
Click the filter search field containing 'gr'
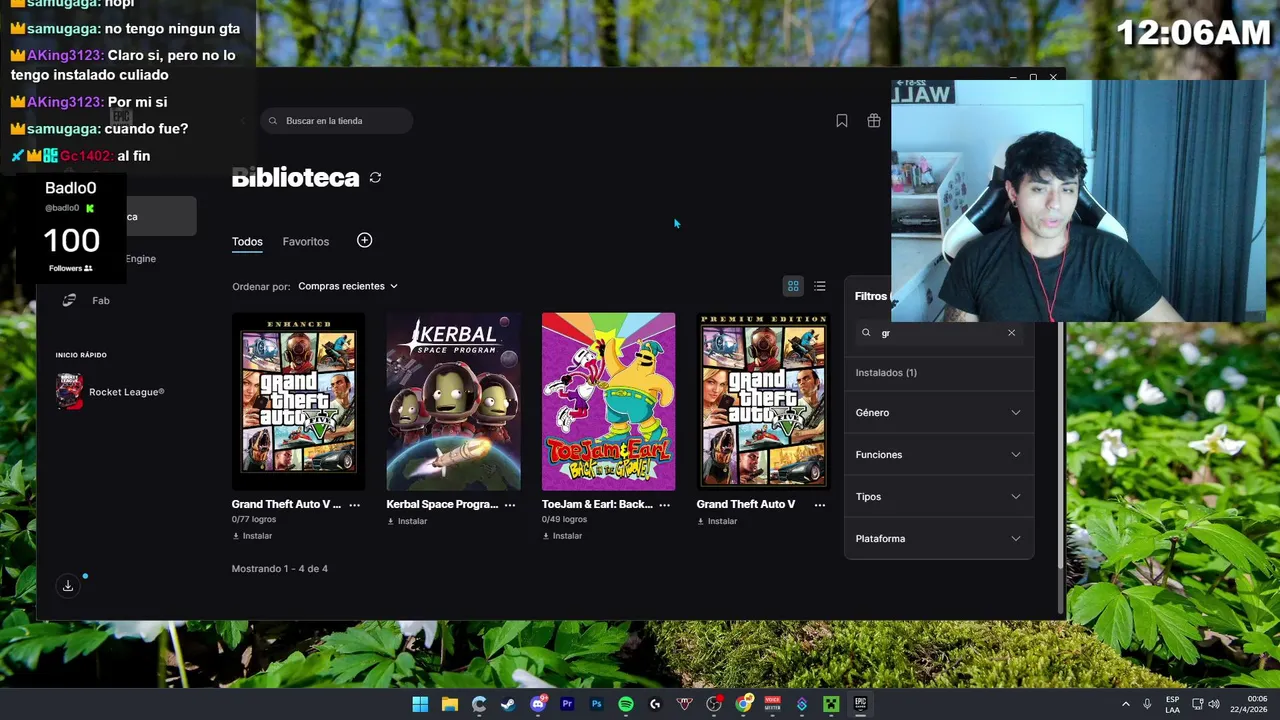[938, 333]
